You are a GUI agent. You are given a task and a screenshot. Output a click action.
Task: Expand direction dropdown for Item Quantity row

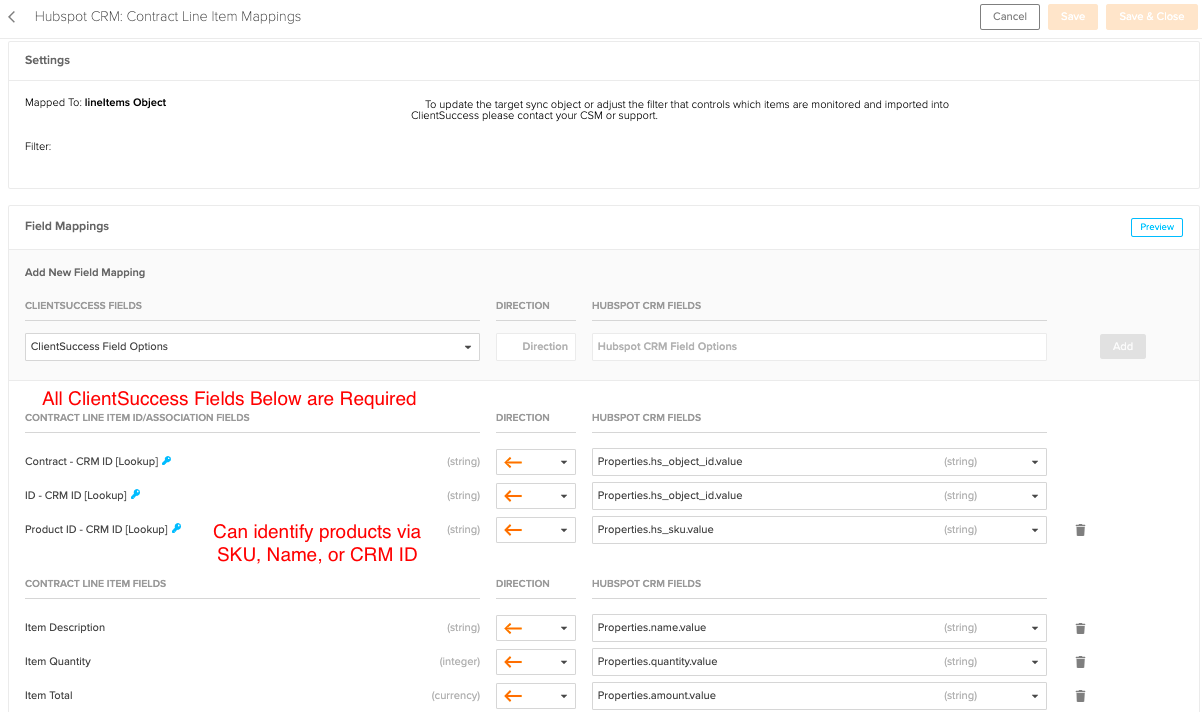(536, 662)
